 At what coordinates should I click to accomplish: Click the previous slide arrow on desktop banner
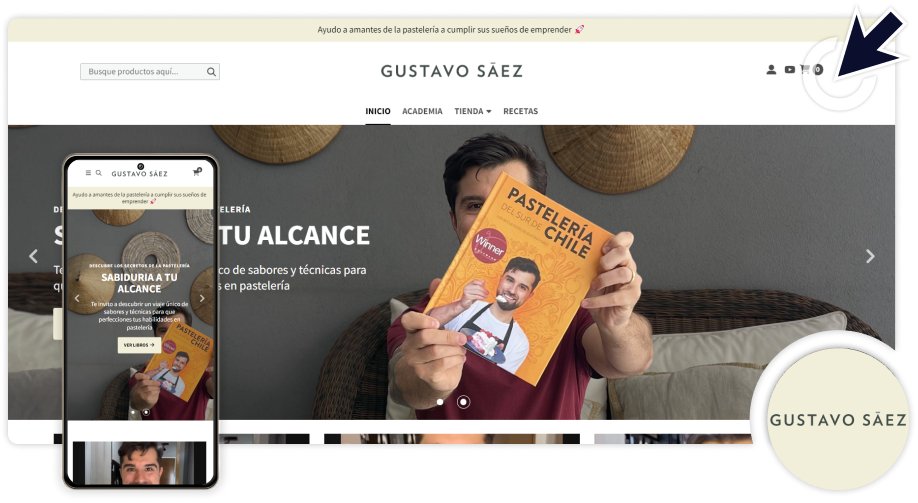pos(33,256)
